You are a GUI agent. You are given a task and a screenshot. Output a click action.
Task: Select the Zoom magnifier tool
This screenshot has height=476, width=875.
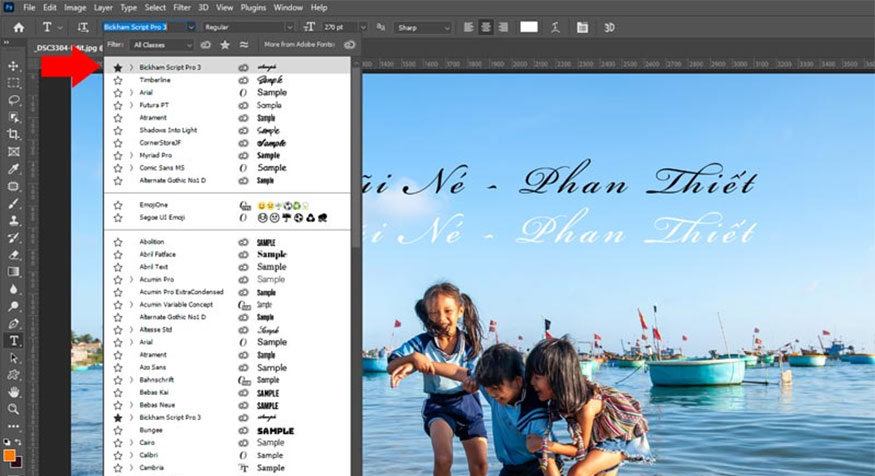pyautogui.click(x=14, y=408)
